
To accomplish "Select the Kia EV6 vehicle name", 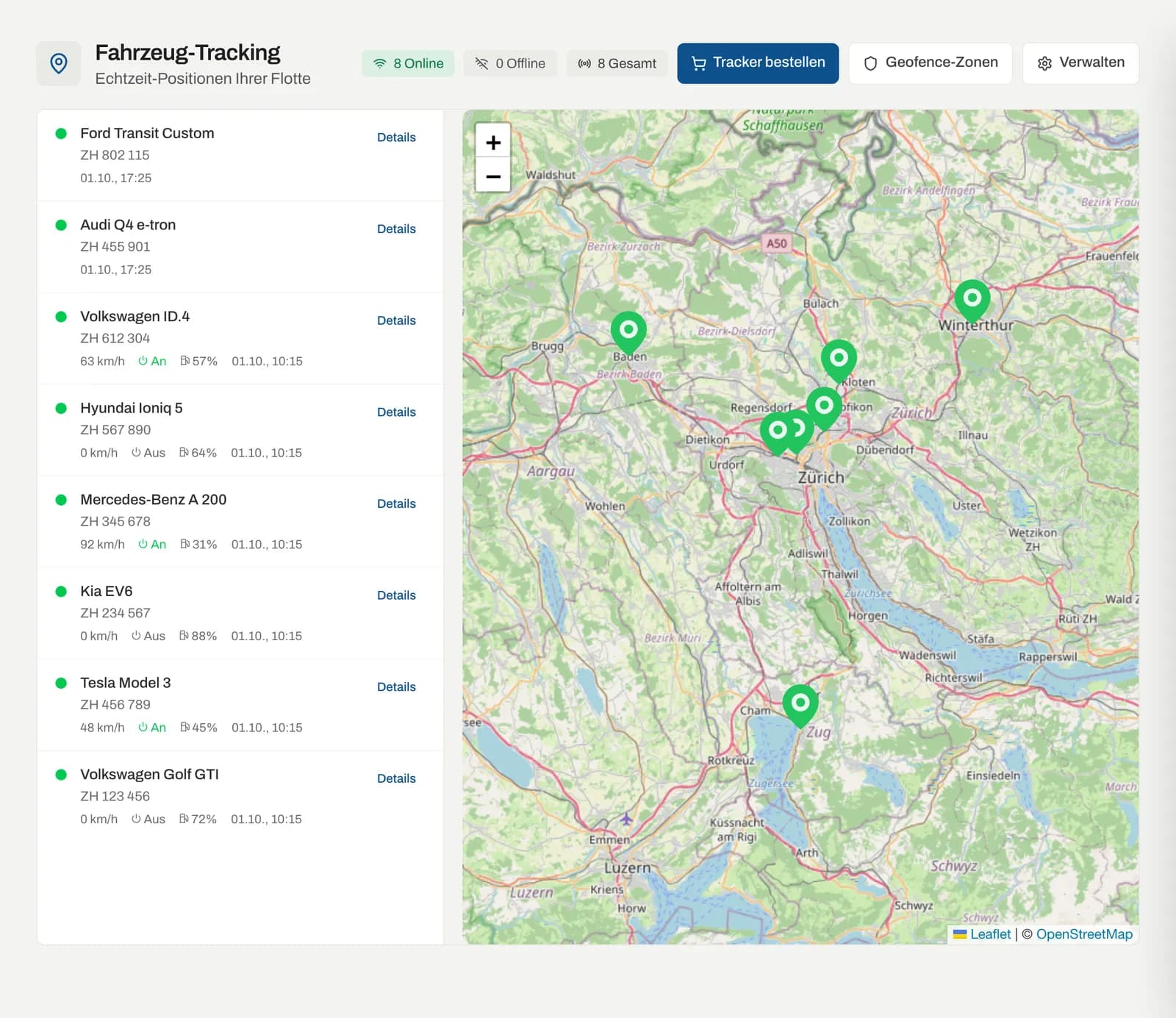I will point(107,591).
